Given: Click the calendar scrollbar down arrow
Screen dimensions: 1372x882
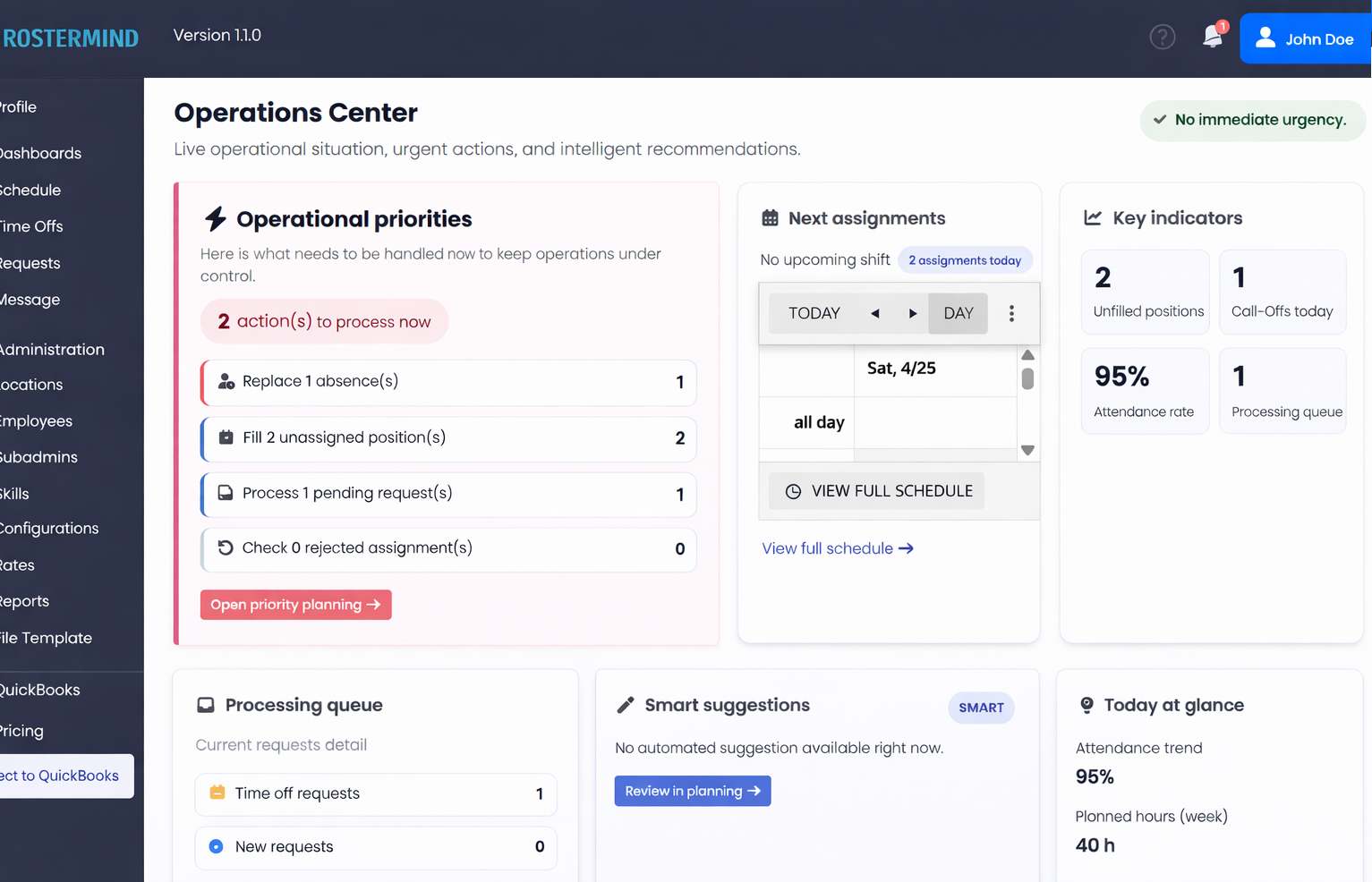Looking at the screenshot, I should tap(1027, 450).
